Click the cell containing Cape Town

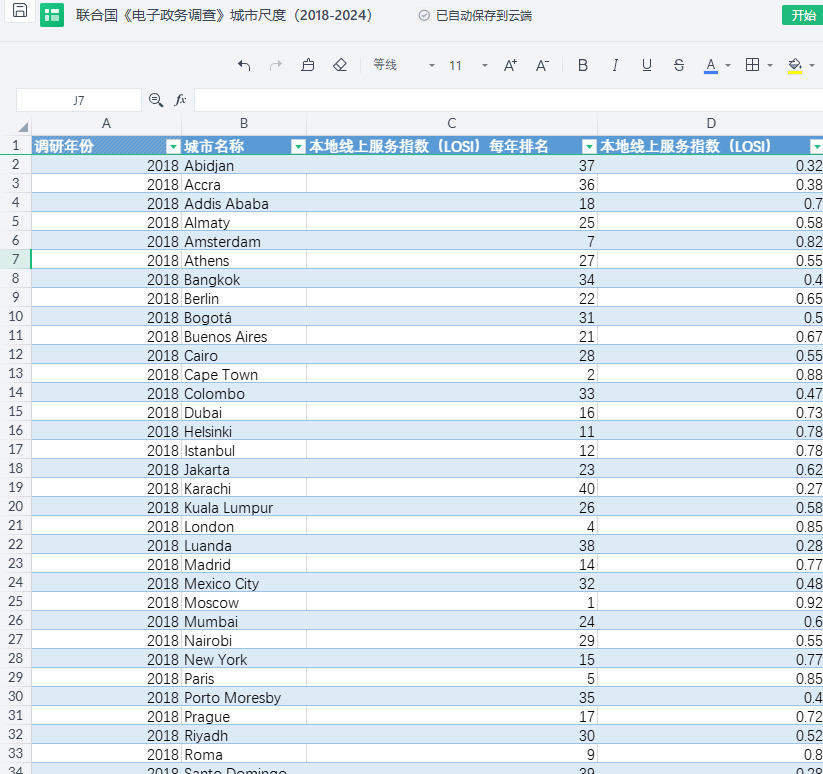[x=244, y=375]
